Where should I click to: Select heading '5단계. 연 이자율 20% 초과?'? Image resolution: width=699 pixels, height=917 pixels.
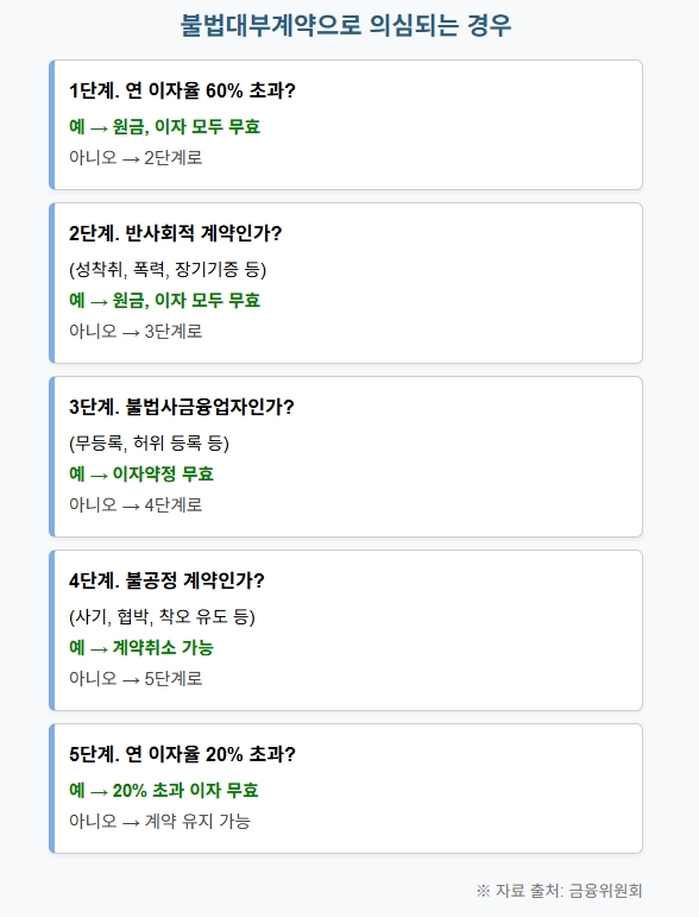(x=183, y=754)
